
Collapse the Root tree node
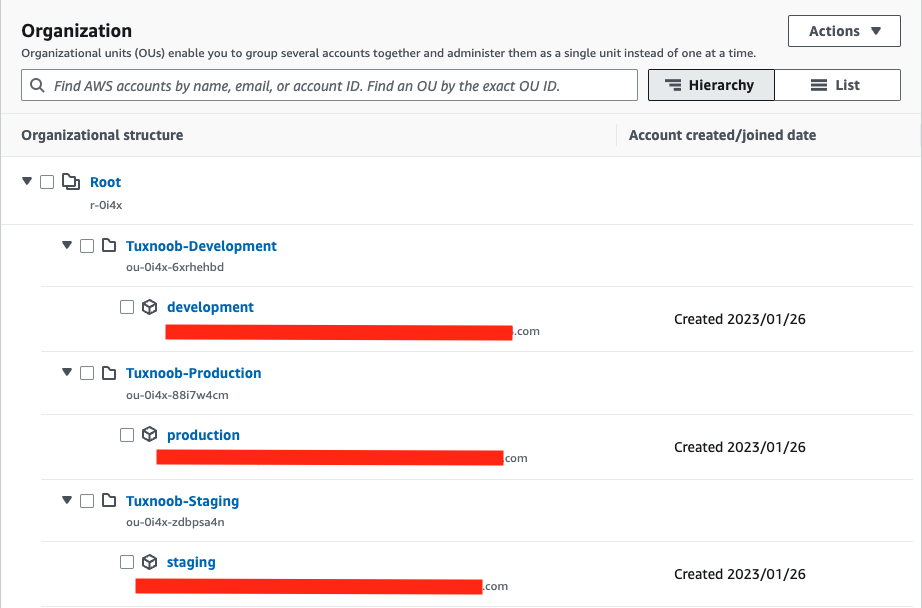coord(27,182)
